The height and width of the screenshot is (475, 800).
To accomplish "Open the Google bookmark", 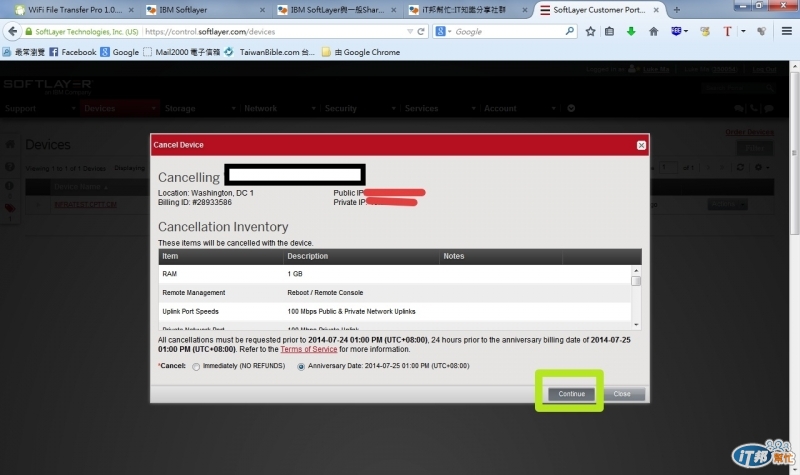I will (x=120, y=52).
